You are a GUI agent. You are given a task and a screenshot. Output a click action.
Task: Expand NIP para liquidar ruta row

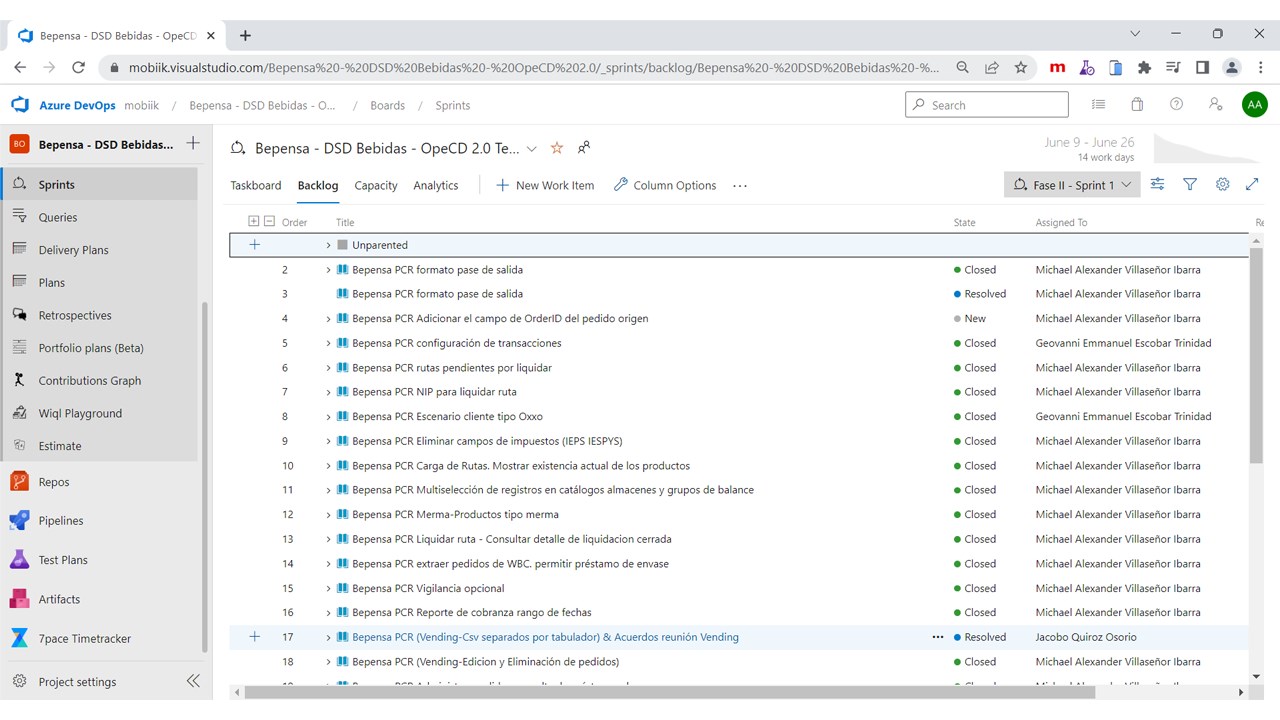click(328, 392)
